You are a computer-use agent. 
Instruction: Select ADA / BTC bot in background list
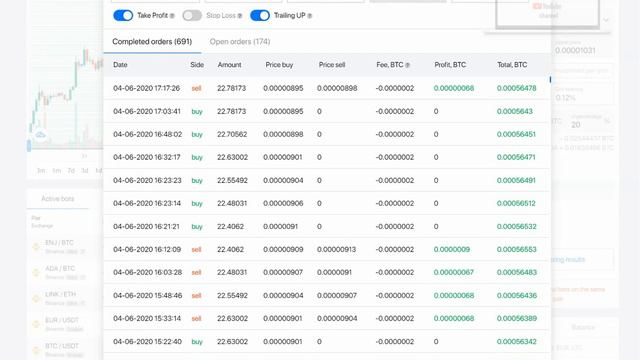click(64, 272)
